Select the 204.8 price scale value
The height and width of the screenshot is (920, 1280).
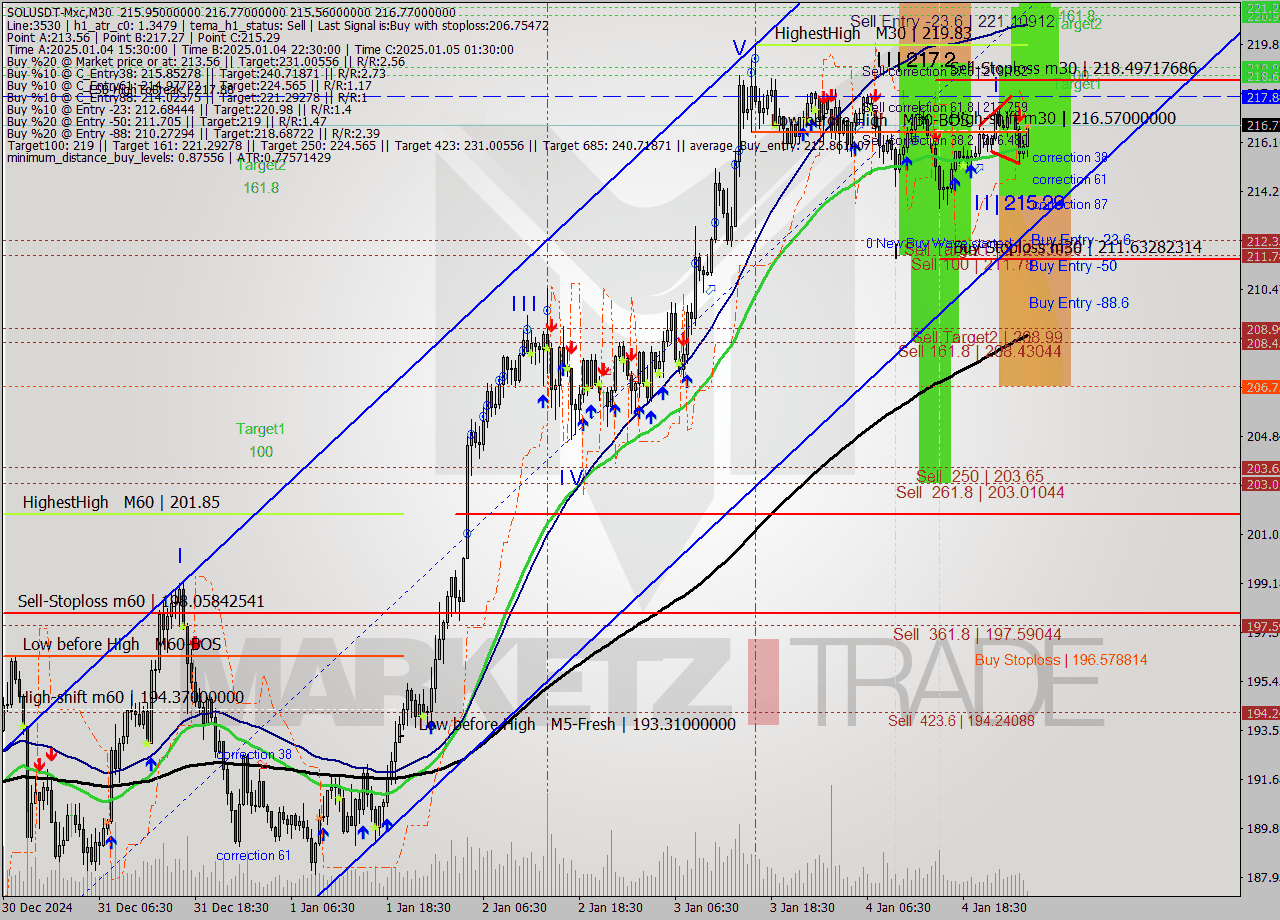1261,436
